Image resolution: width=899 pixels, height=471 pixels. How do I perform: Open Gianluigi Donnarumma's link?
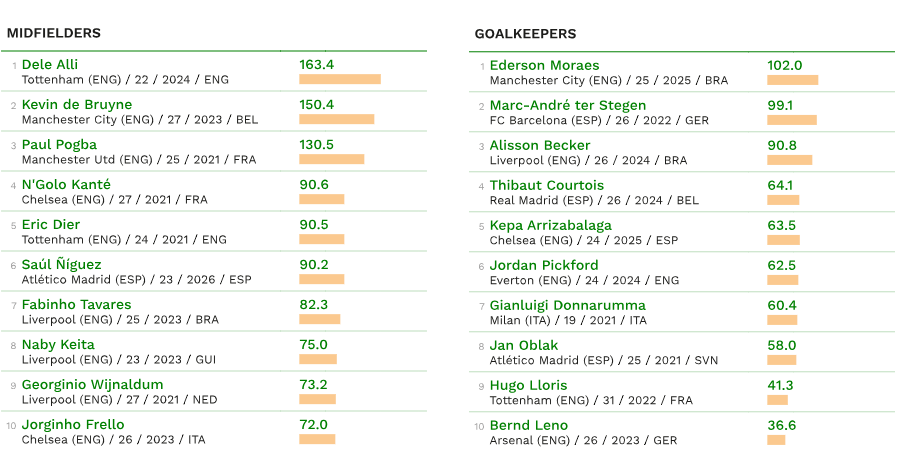pos(567,305)
